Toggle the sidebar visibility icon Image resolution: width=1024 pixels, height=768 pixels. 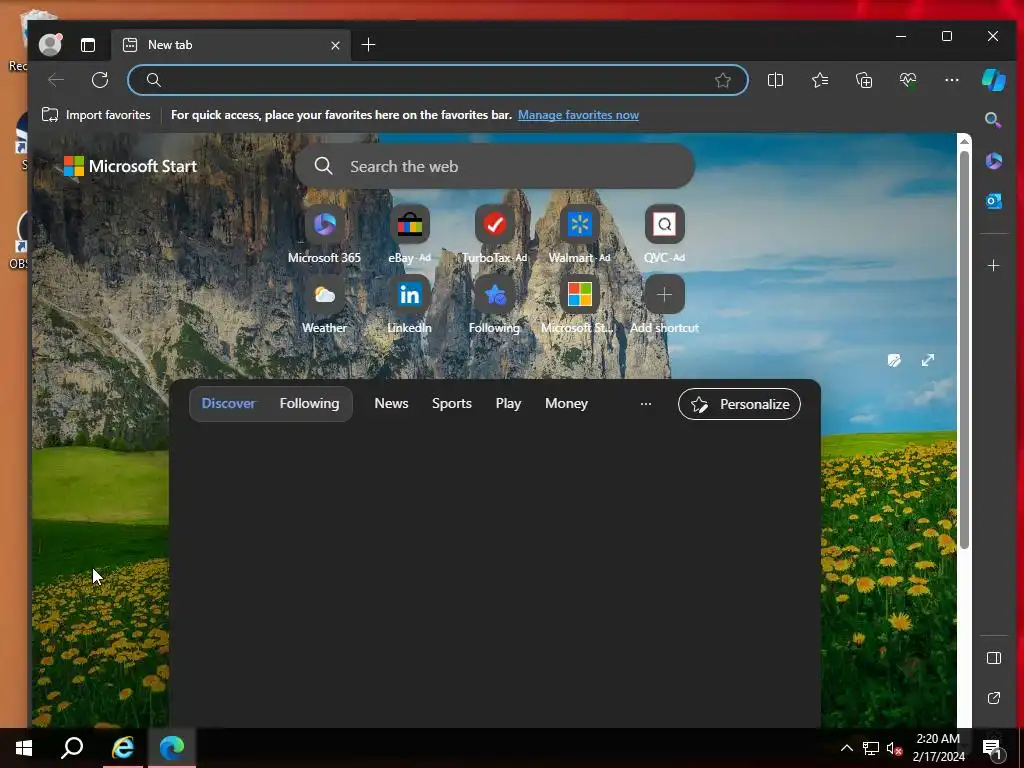993,658
